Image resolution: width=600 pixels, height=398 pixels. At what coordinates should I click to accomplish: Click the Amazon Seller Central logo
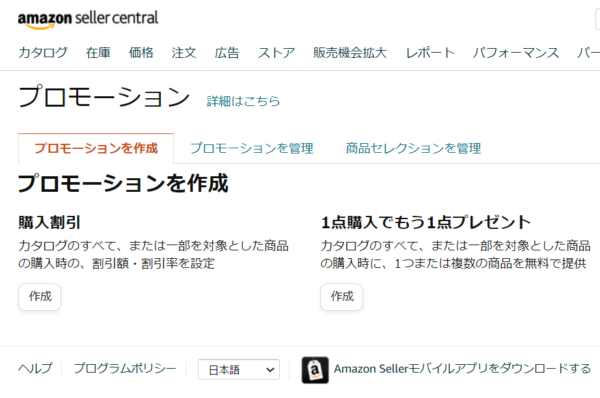point(88,20)
